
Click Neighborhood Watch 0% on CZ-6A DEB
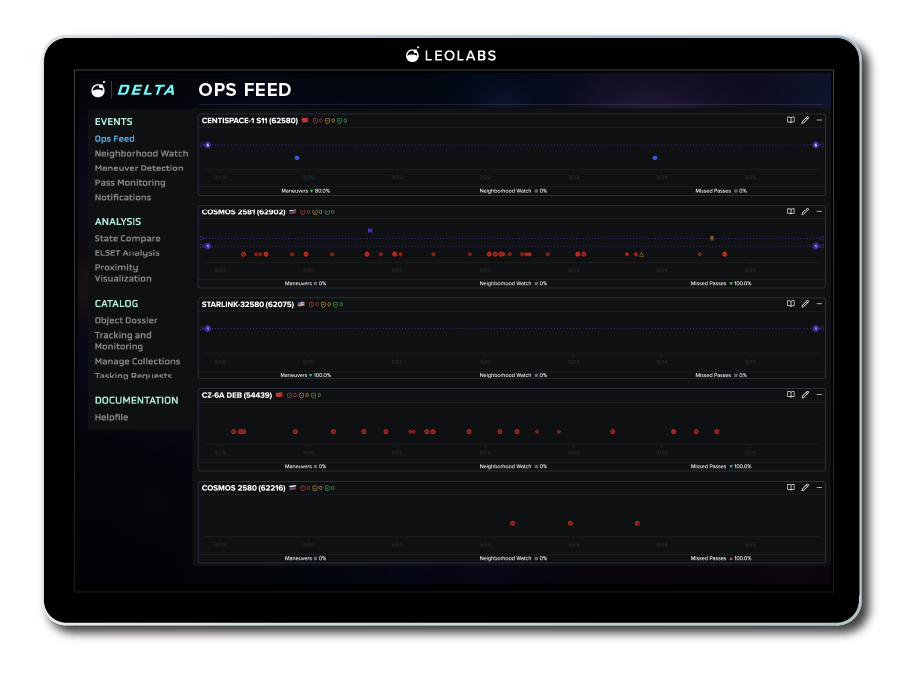point(513,466)
